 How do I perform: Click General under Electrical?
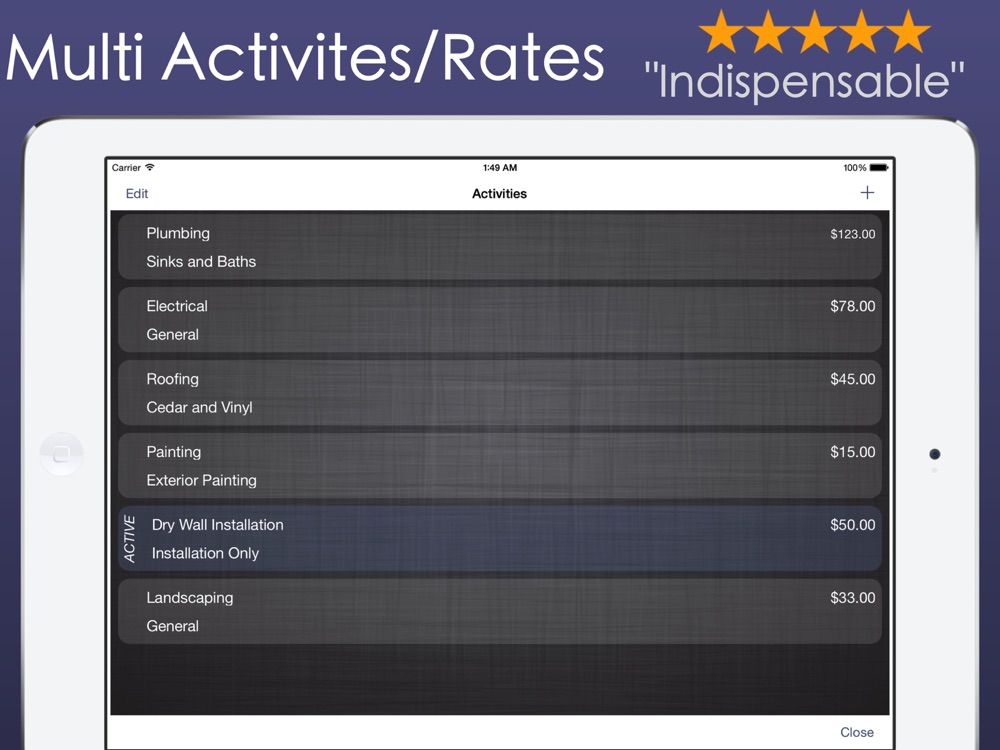coord(172,334)
